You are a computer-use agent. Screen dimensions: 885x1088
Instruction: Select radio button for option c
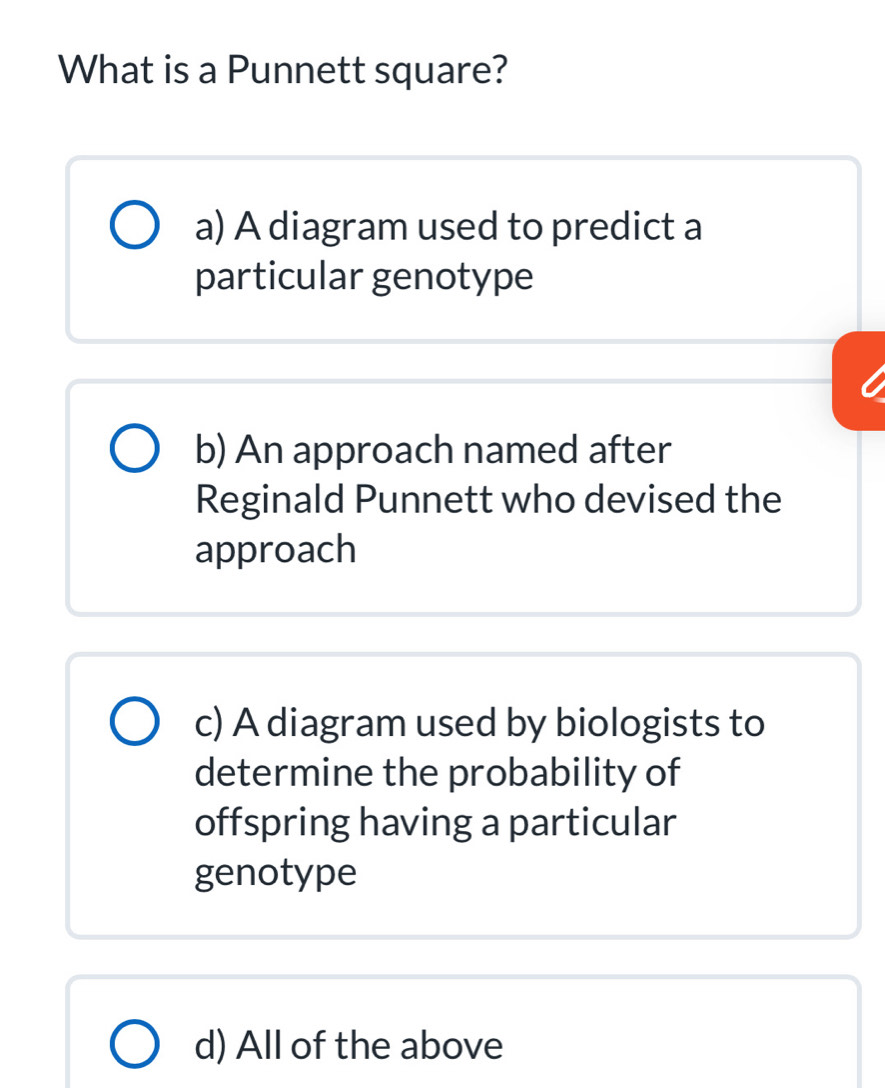(135, 722)
